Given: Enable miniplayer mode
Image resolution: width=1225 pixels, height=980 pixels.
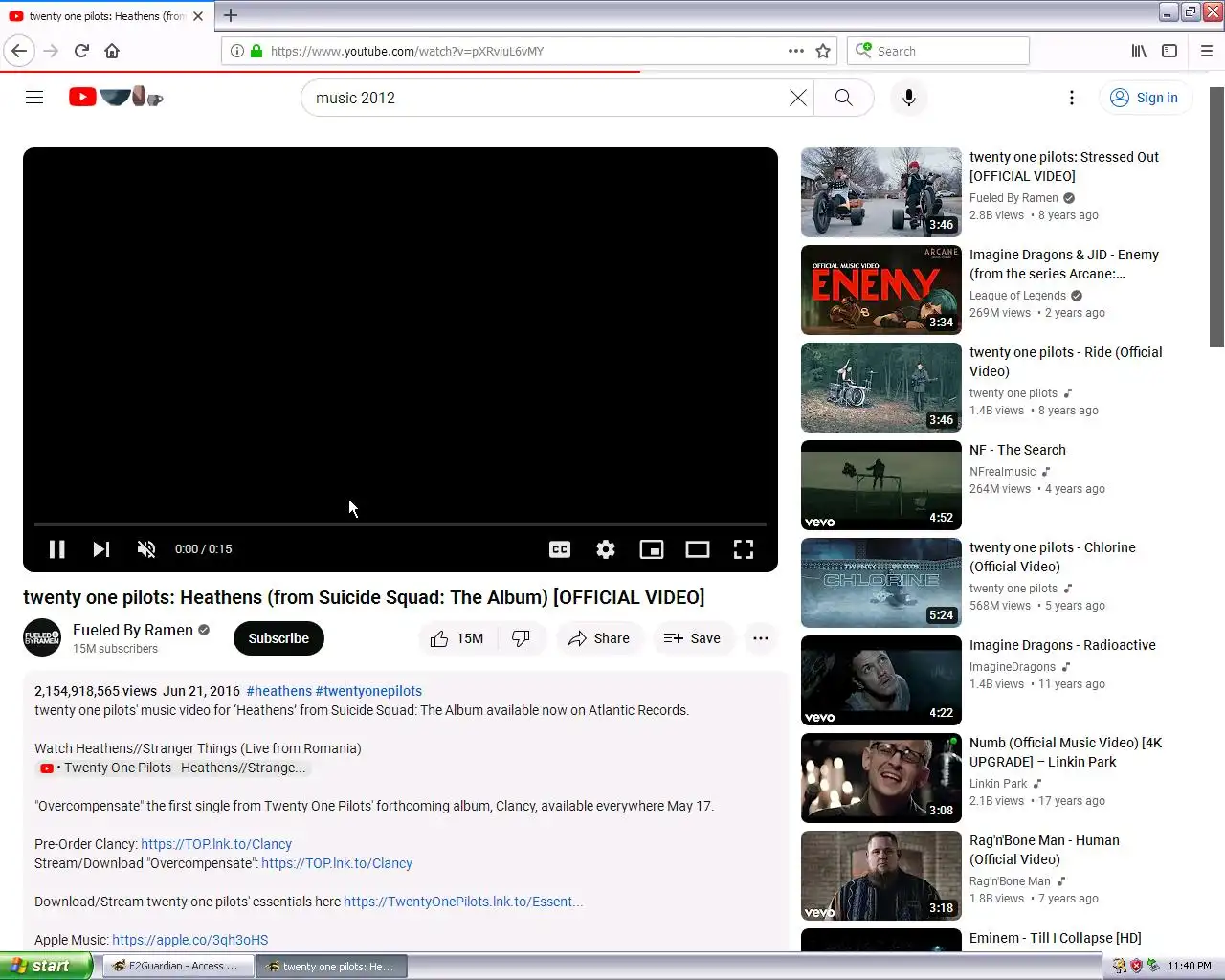Looking at the screenshot, I should click(x=652, y=549).
